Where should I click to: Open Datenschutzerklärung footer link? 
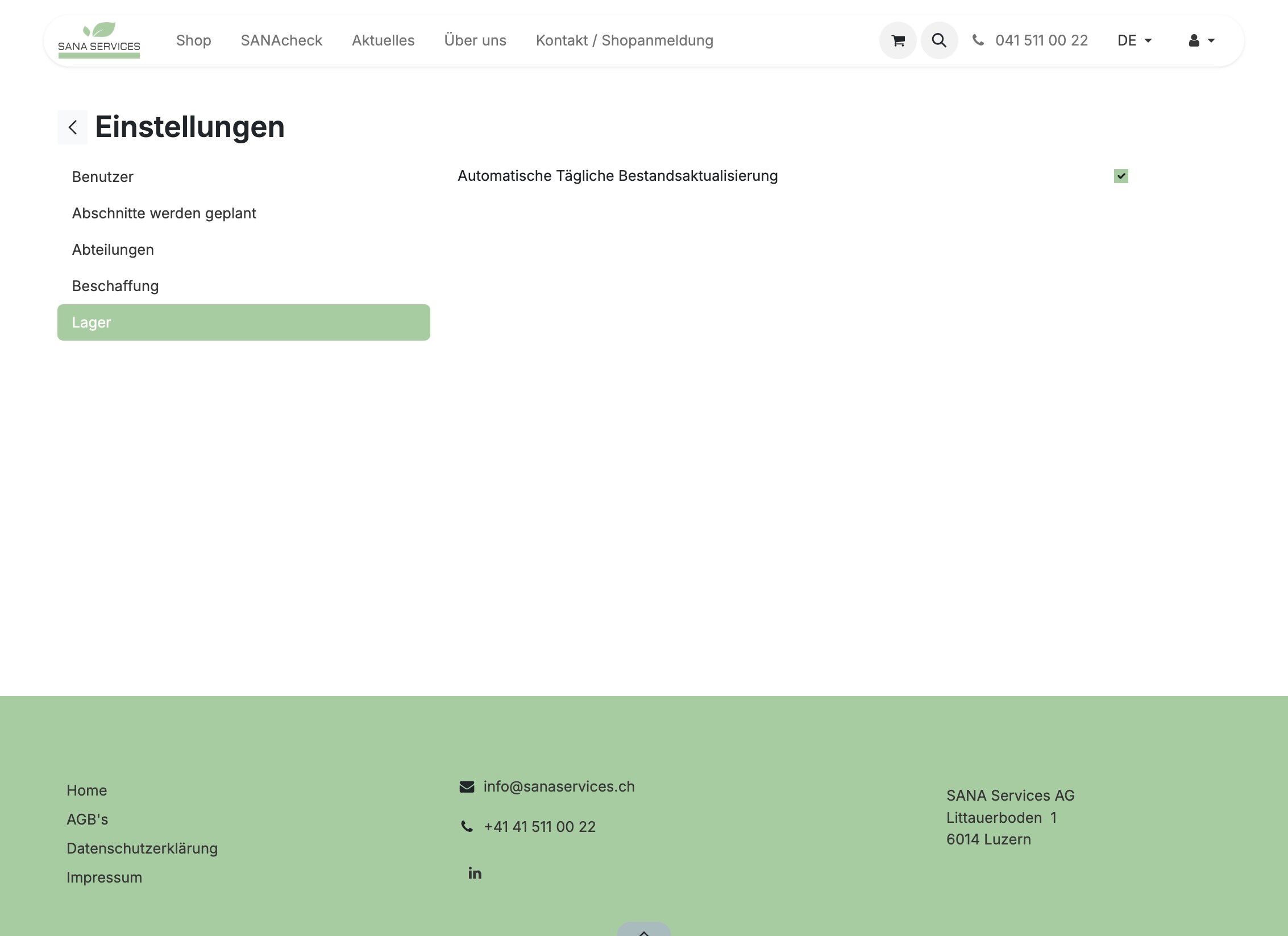click(x=142, y=848)
